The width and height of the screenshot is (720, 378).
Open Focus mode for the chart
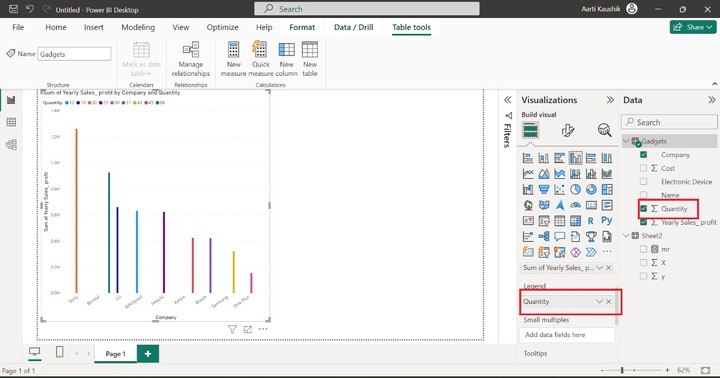pos(248,329)
